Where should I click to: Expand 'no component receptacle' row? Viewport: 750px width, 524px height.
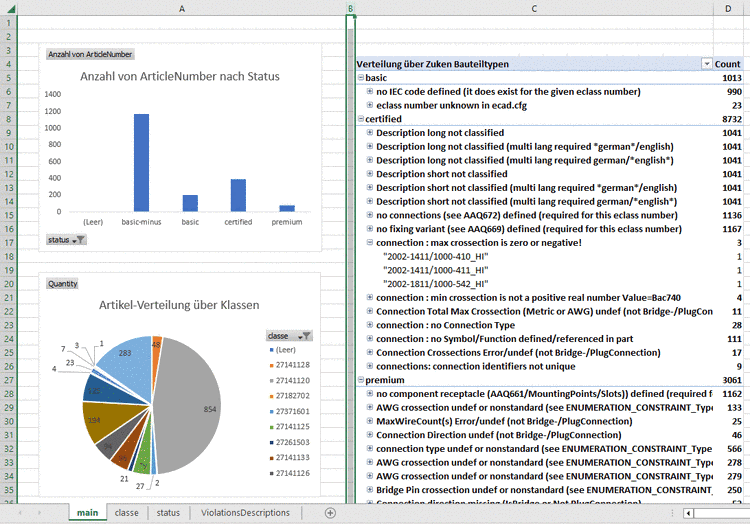pos(370,393)
